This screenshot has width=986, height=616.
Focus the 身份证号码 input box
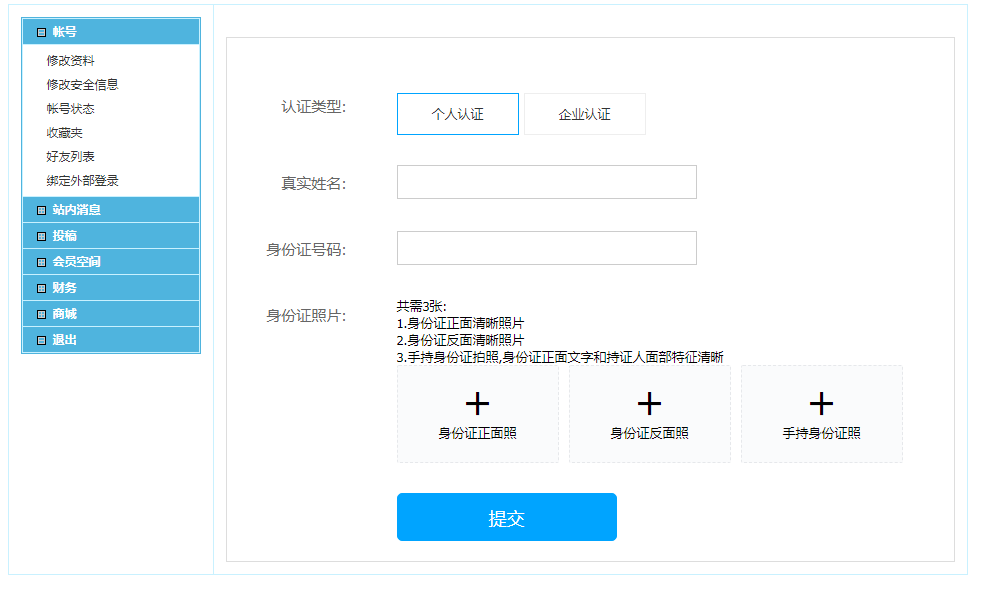(x=546, y=248)
